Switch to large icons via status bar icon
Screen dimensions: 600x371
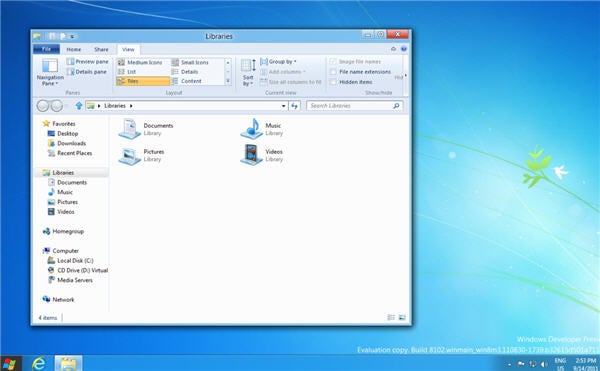402,317
